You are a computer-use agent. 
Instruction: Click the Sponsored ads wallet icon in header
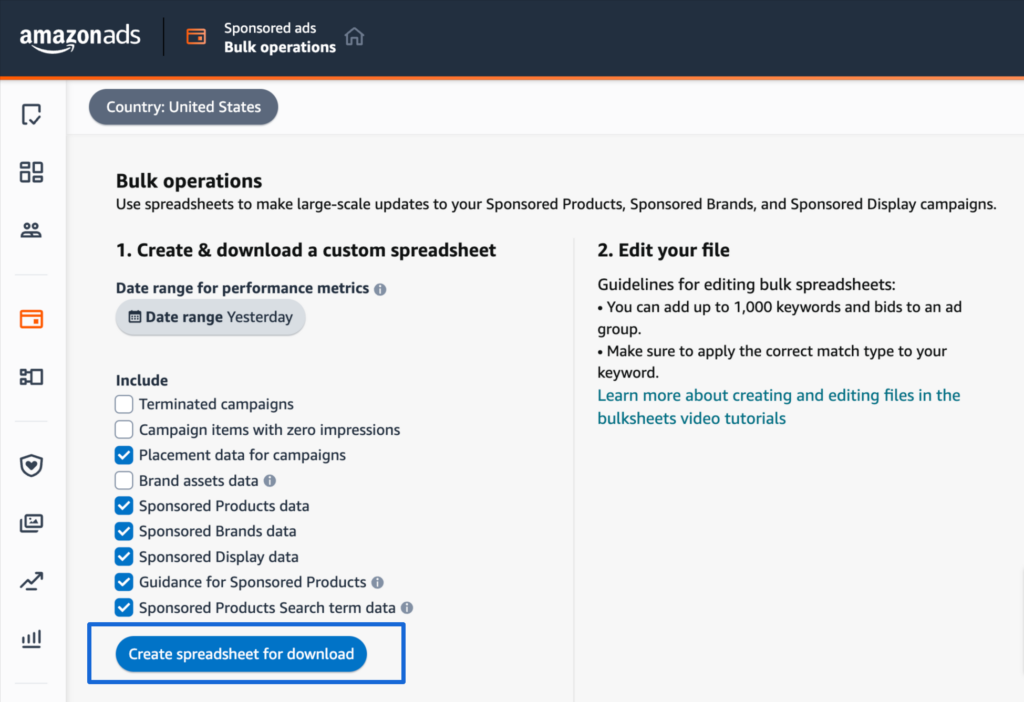tap(196, 37)
